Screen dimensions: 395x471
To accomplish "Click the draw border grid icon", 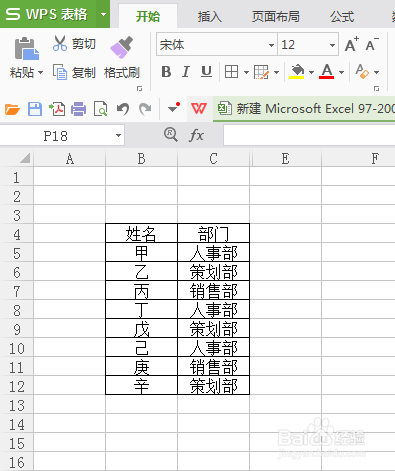I will click(261, 72).
